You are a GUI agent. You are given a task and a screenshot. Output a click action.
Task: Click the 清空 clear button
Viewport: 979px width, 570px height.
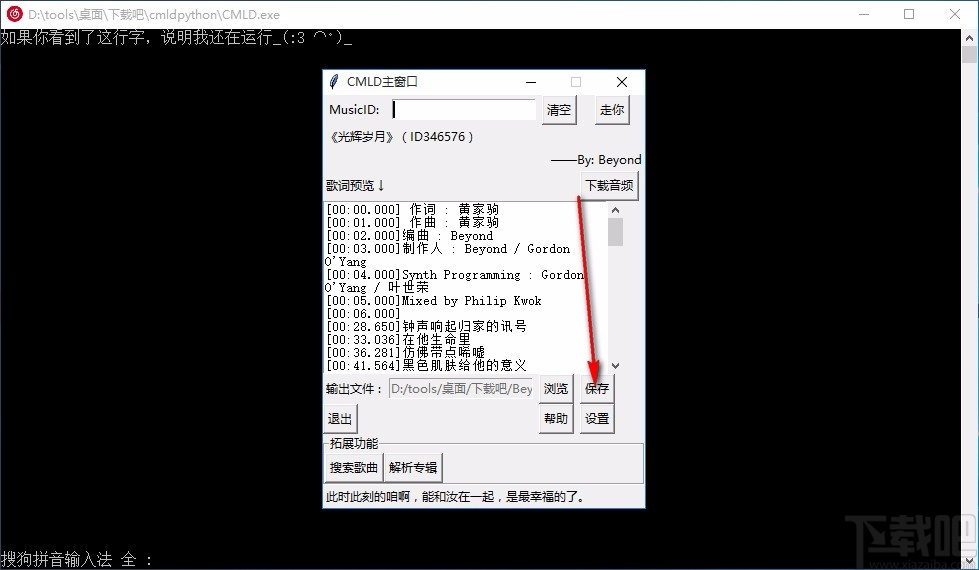[x=559, y=111]
